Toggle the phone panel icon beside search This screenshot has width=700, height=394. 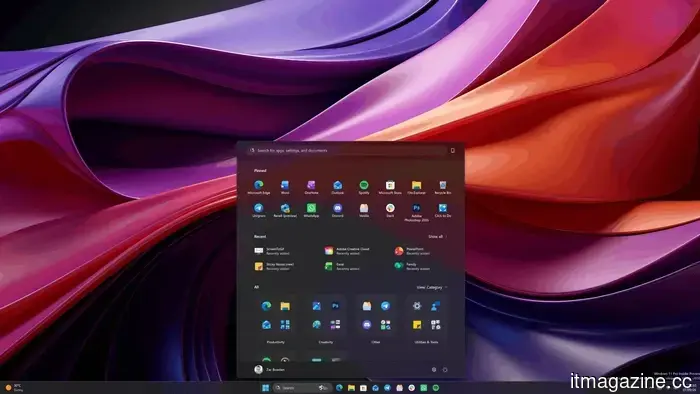click(453, 150)
